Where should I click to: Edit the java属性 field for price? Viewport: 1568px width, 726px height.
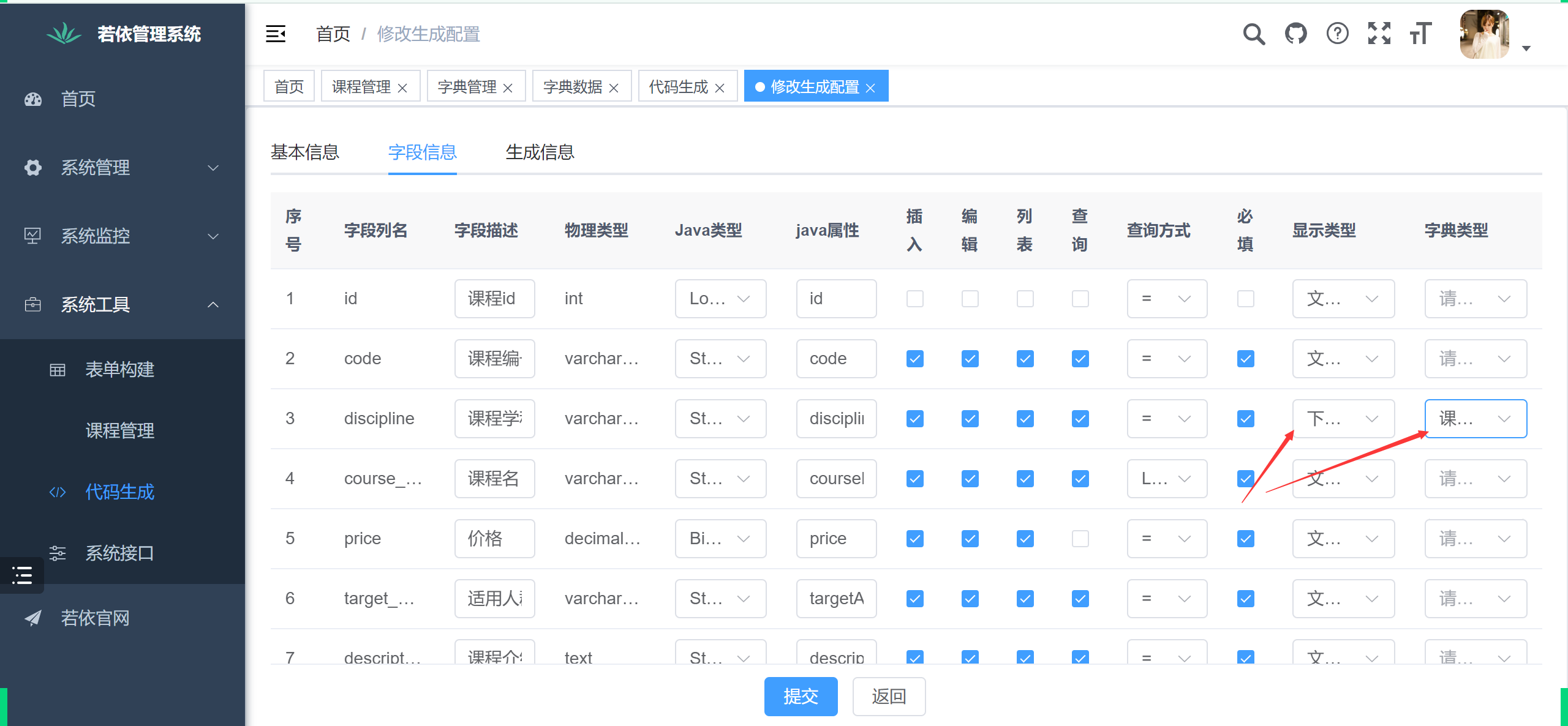(x=836, y=539)
